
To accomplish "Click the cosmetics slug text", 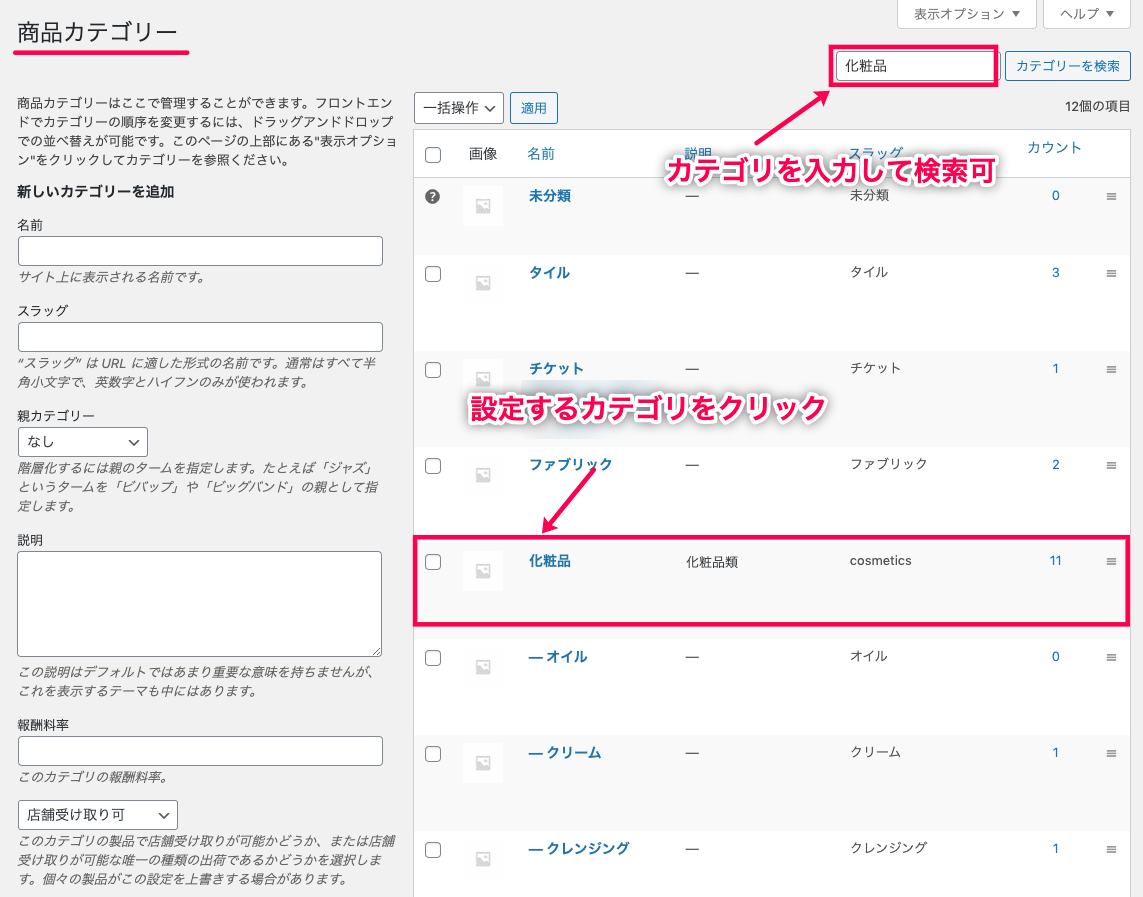I will pyautogui.click(x=881, y=560).
